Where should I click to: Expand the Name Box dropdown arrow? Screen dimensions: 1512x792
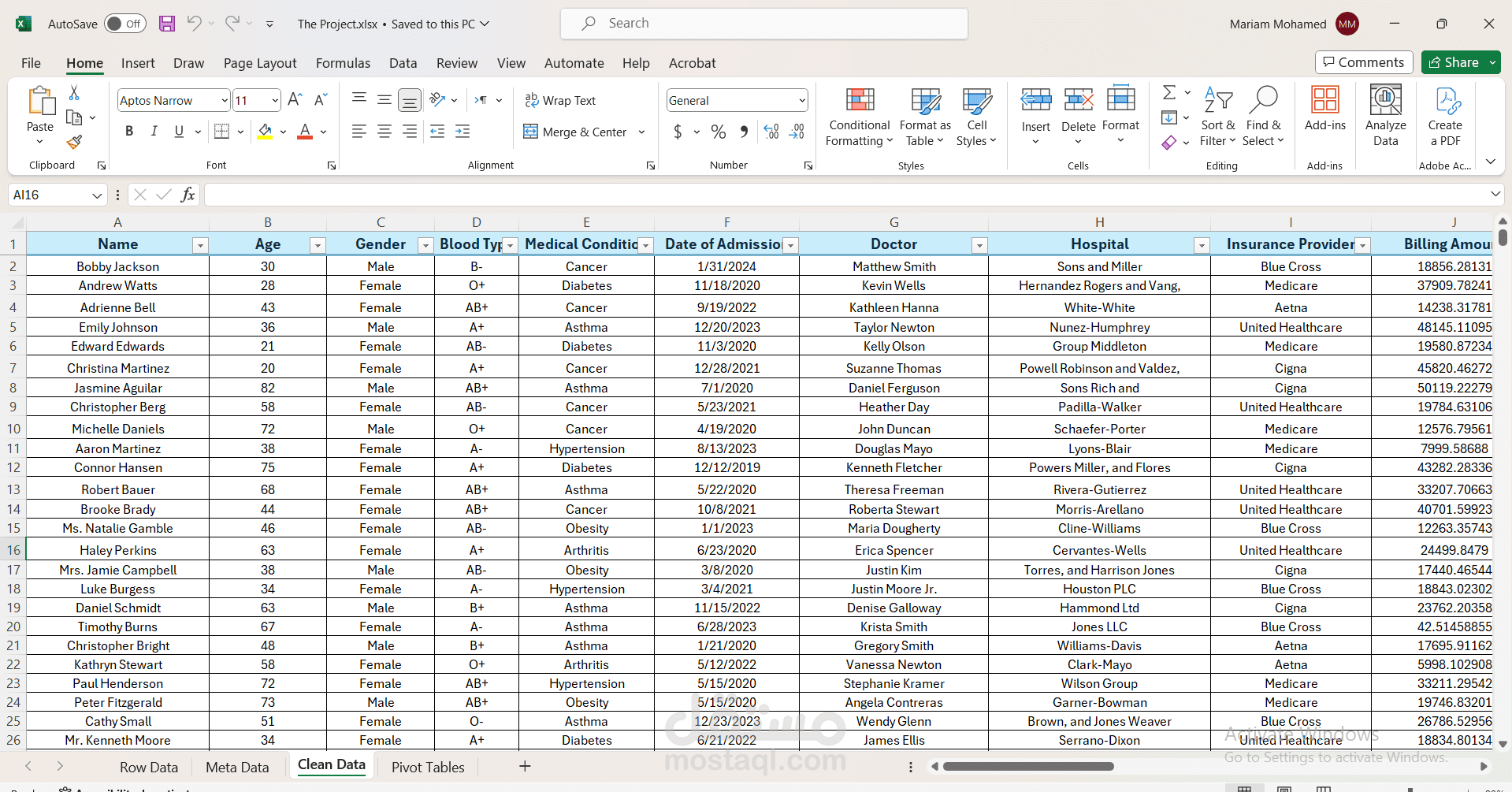coord(97,195)
